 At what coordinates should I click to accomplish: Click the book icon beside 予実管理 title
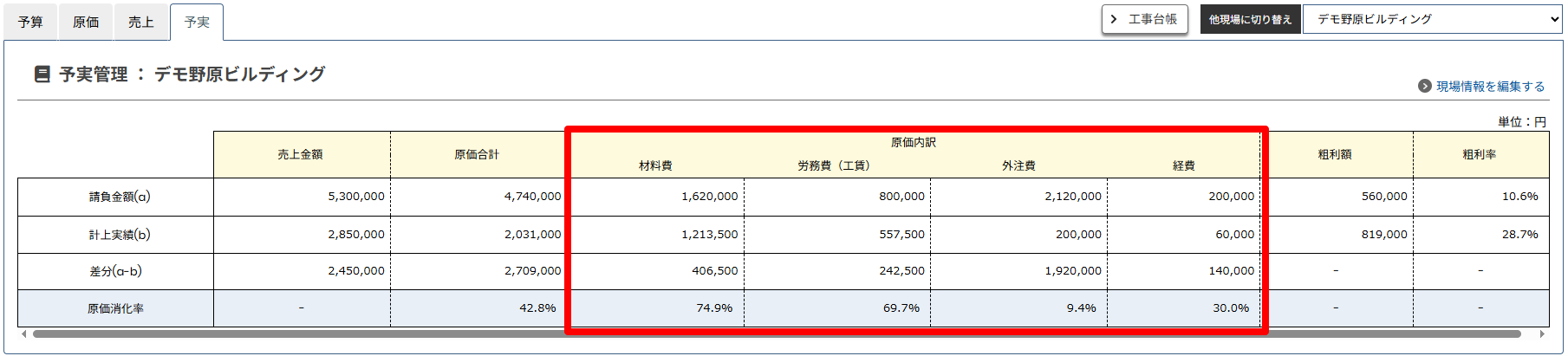click(x=42, y=74)
